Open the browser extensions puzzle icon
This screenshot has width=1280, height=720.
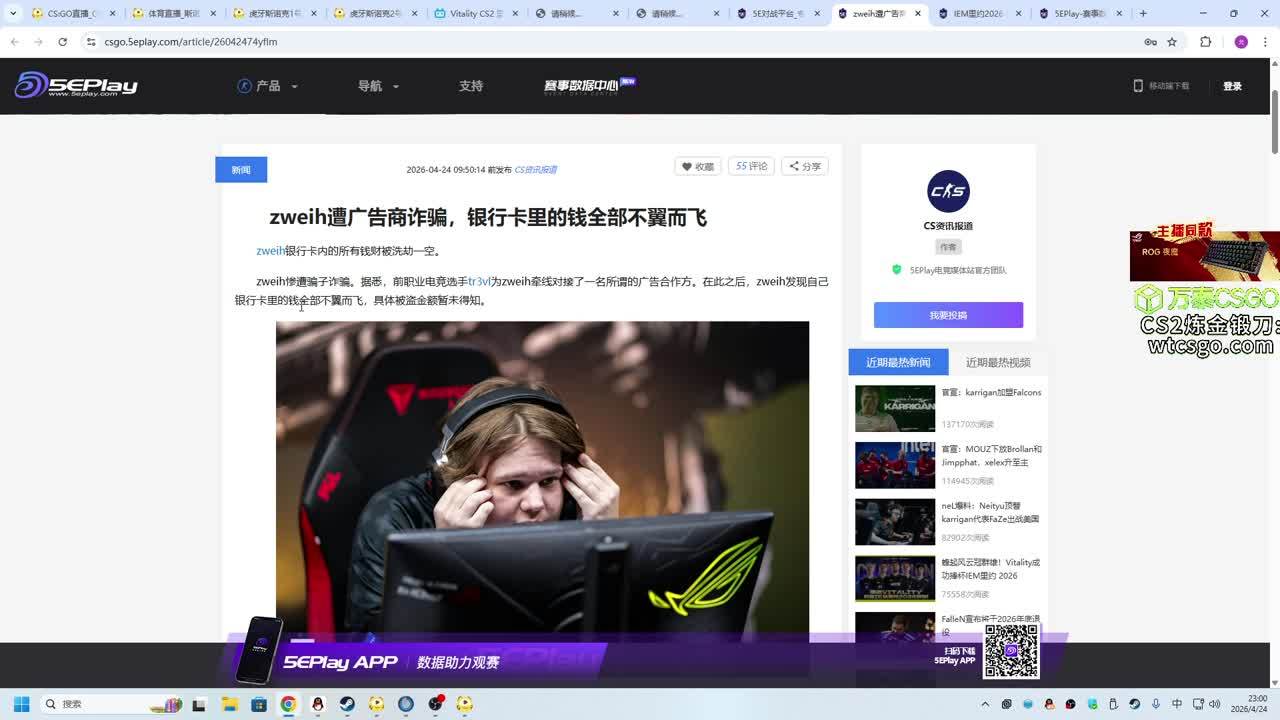pos(1205,42)
